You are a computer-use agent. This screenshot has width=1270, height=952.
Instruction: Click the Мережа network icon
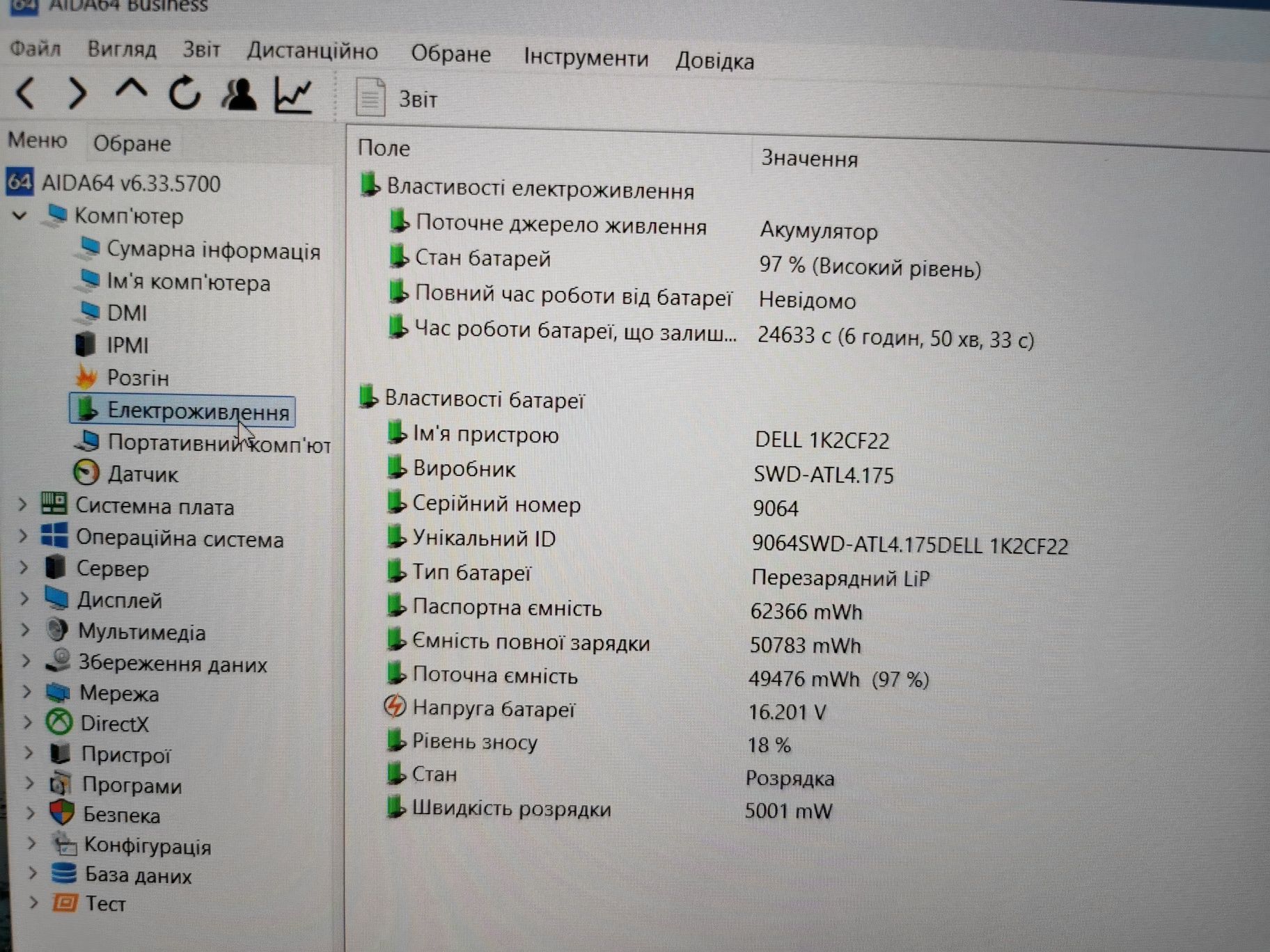58,692
